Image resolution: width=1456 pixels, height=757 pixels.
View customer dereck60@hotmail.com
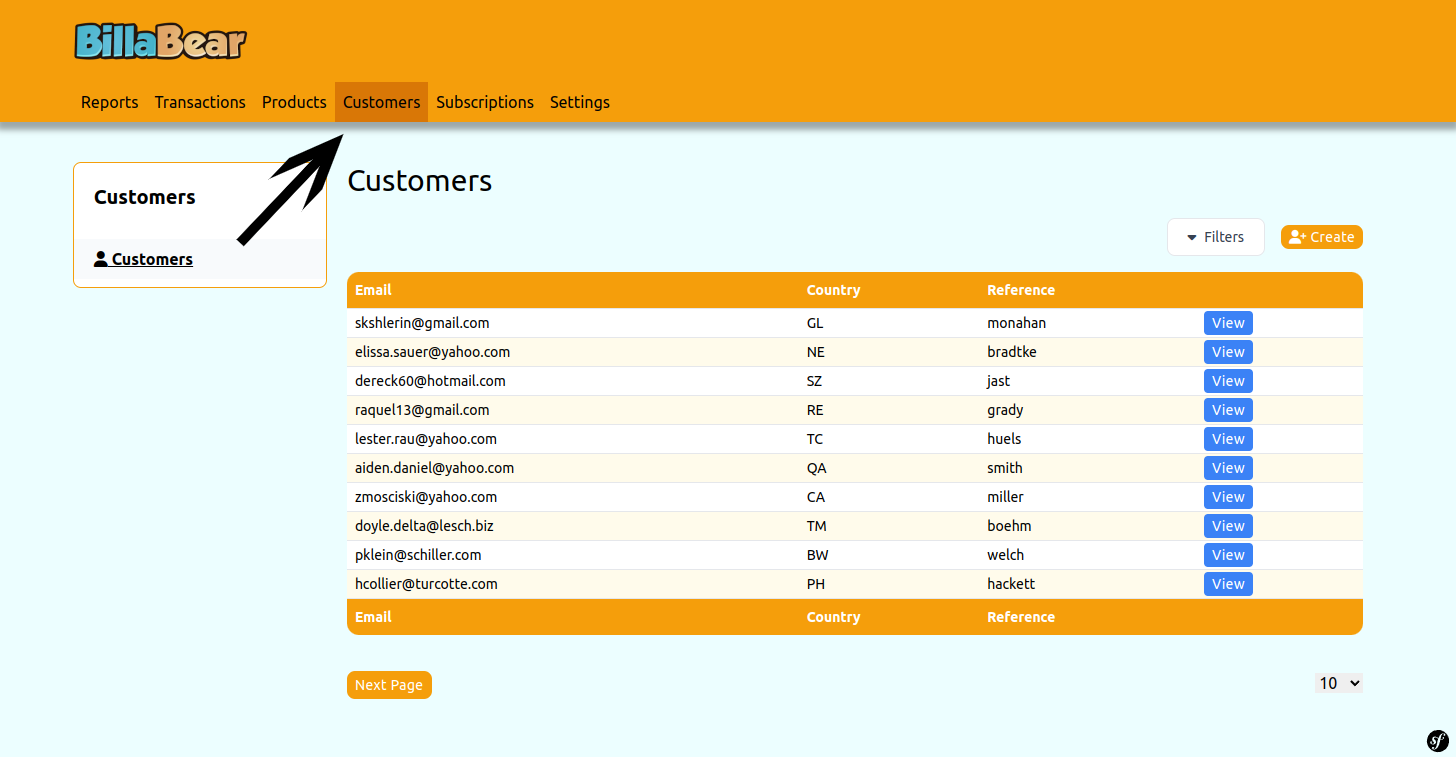(1228, 381)
